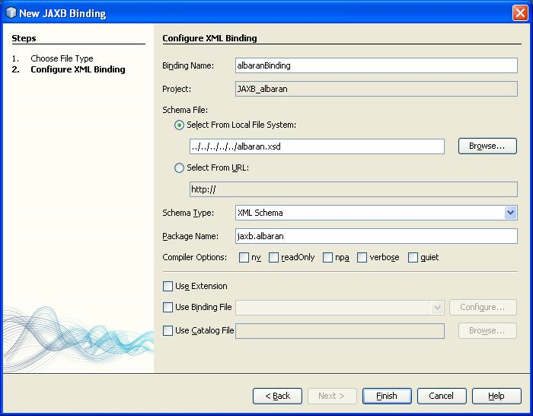Click the Catalog File path field
Viewport: 533px width, 416px height.
coord(340,331)
